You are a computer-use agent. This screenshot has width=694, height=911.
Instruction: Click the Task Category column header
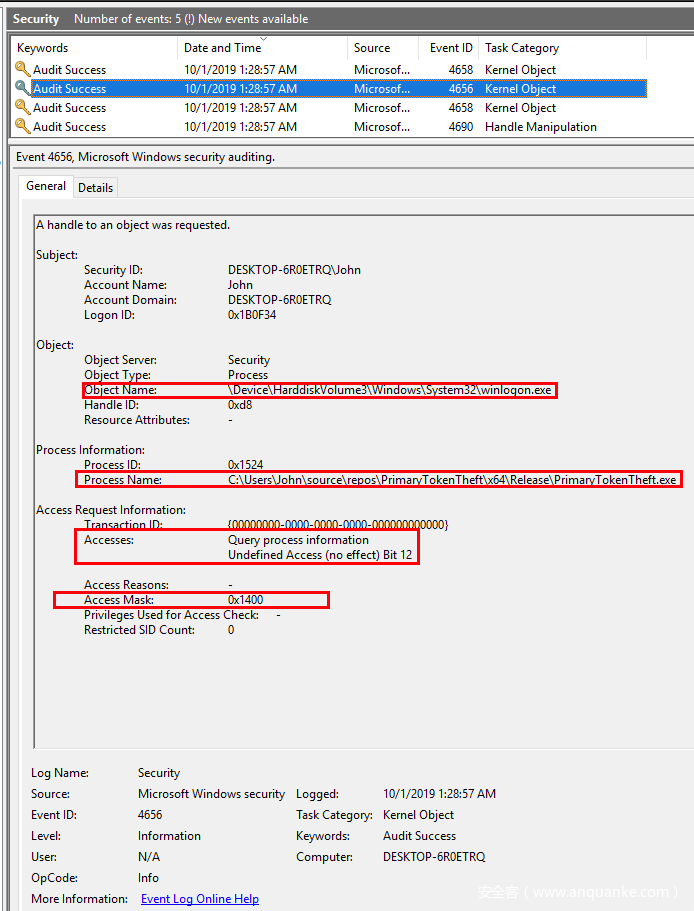(522, 48)
